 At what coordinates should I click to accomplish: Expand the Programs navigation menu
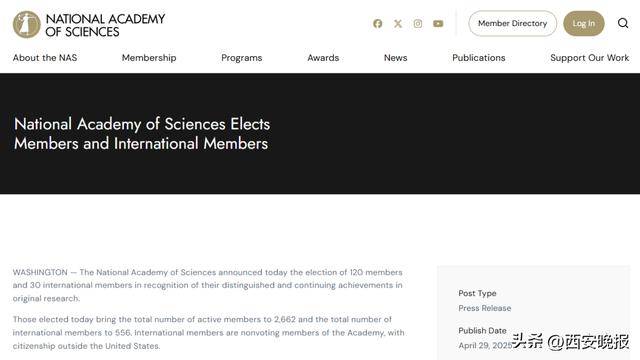(242, 58)
